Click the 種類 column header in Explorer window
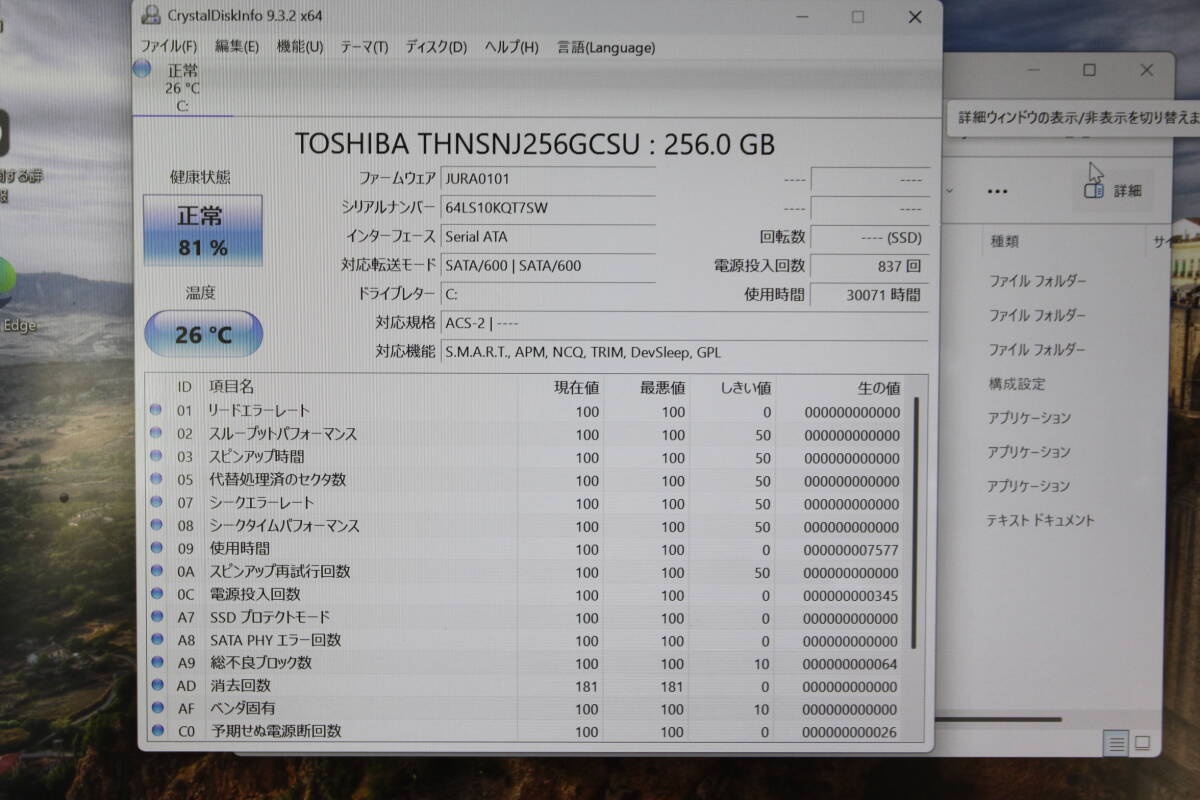 tap(1004, 241)
